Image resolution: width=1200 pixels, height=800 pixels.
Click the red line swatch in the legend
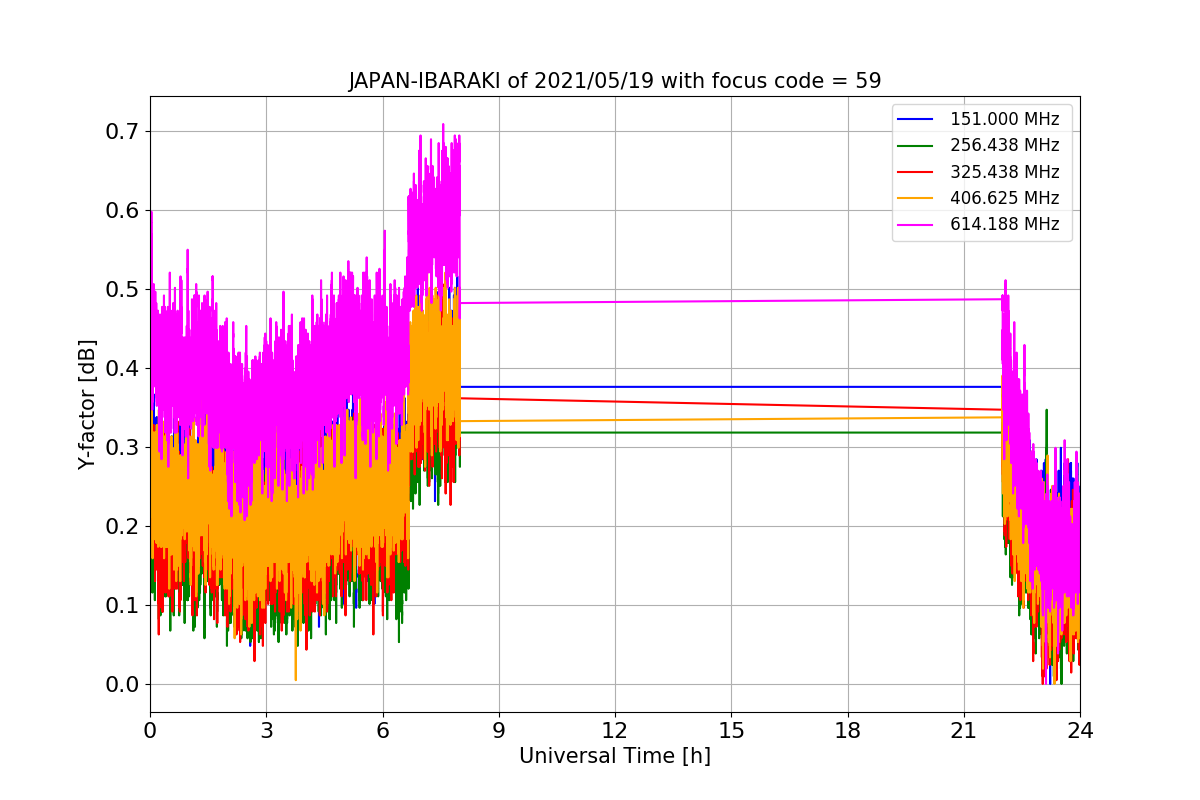tap(916, 172)
